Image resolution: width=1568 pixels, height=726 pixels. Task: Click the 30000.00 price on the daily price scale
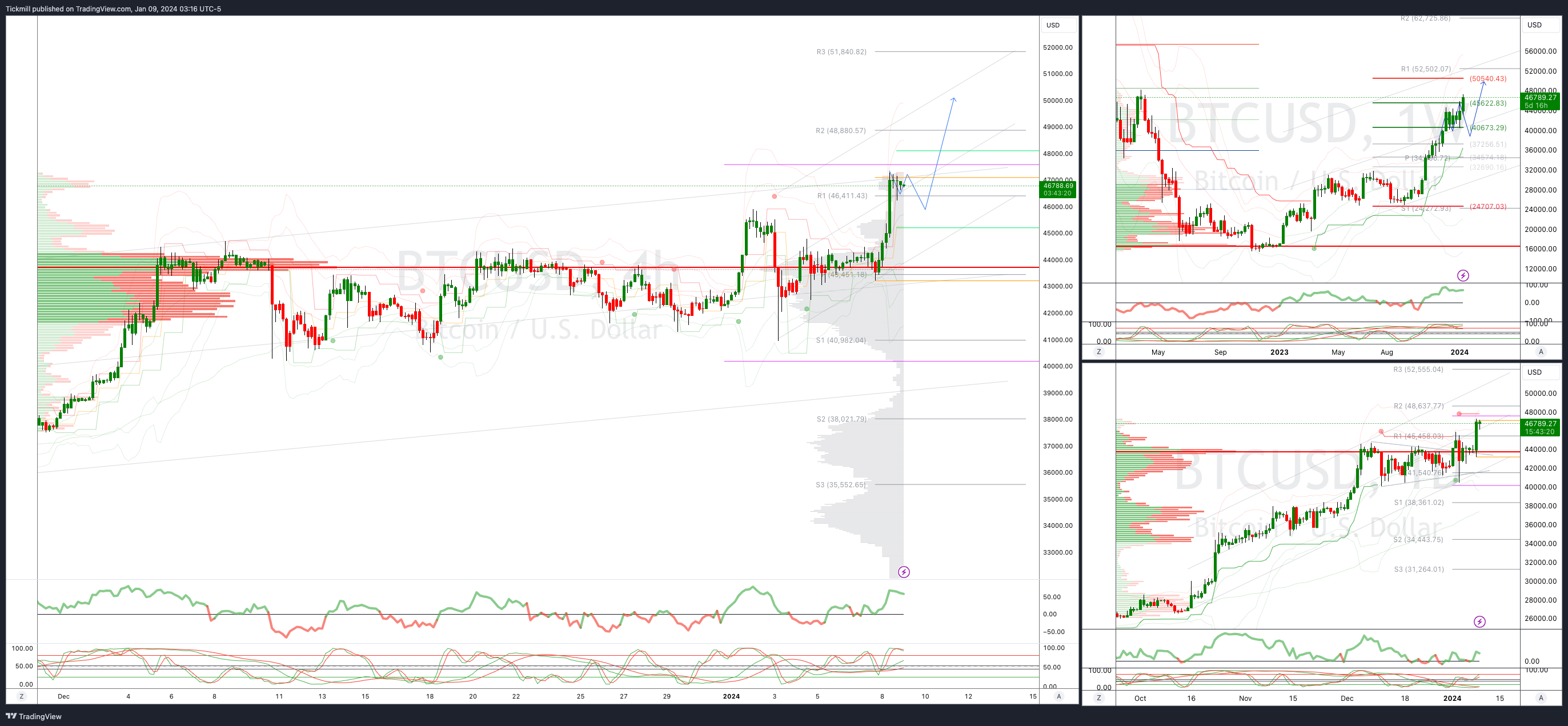pos(1541,581)
